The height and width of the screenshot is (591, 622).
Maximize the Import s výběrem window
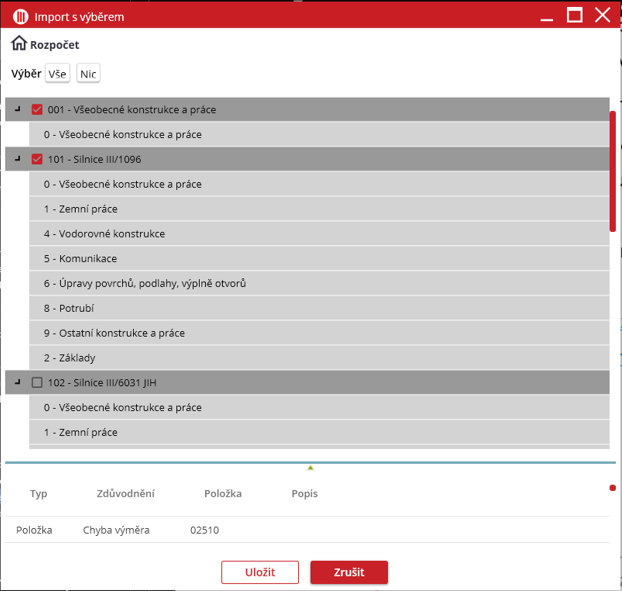coord(574,15)
